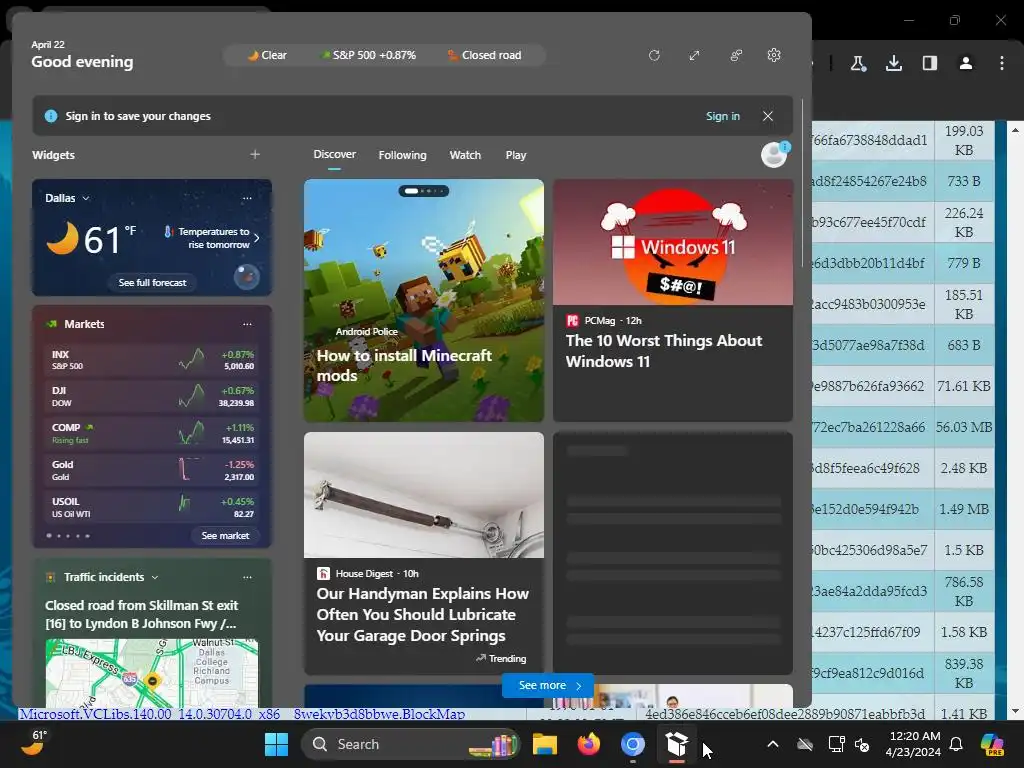
Task: Click See more button
Action: (548, 685)
